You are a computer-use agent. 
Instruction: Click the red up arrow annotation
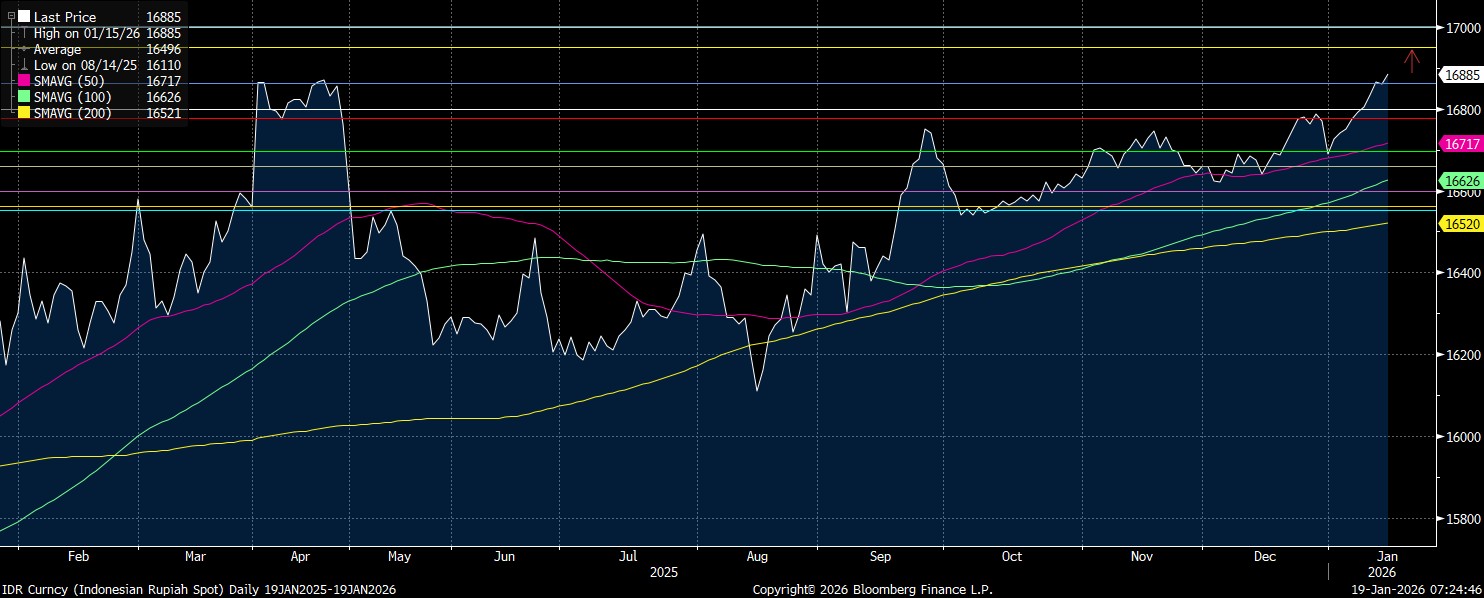click(1411, 61)
